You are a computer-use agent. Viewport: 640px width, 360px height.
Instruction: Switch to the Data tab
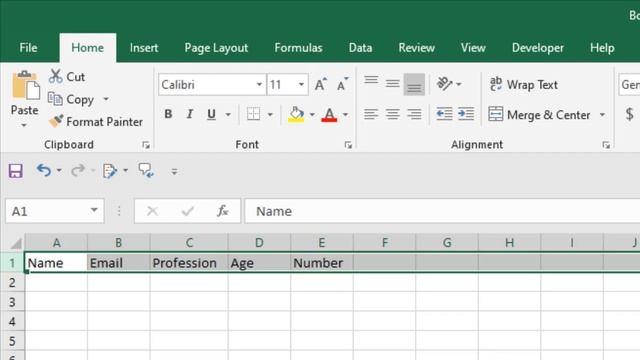click(360, 48)
